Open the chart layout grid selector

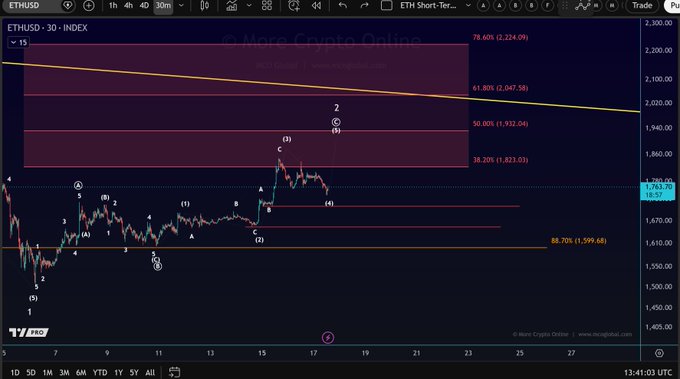click(386, 6)
